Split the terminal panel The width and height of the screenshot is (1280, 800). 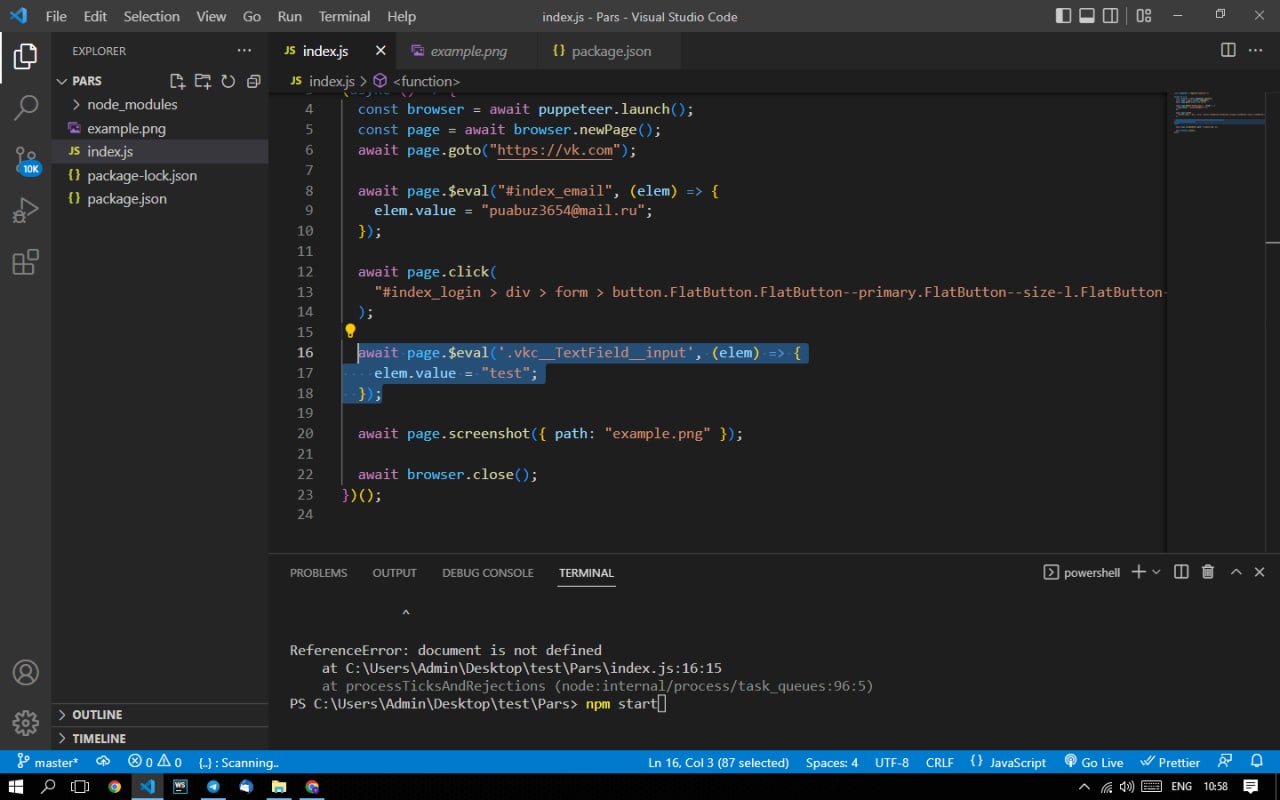coord(1181,572)
